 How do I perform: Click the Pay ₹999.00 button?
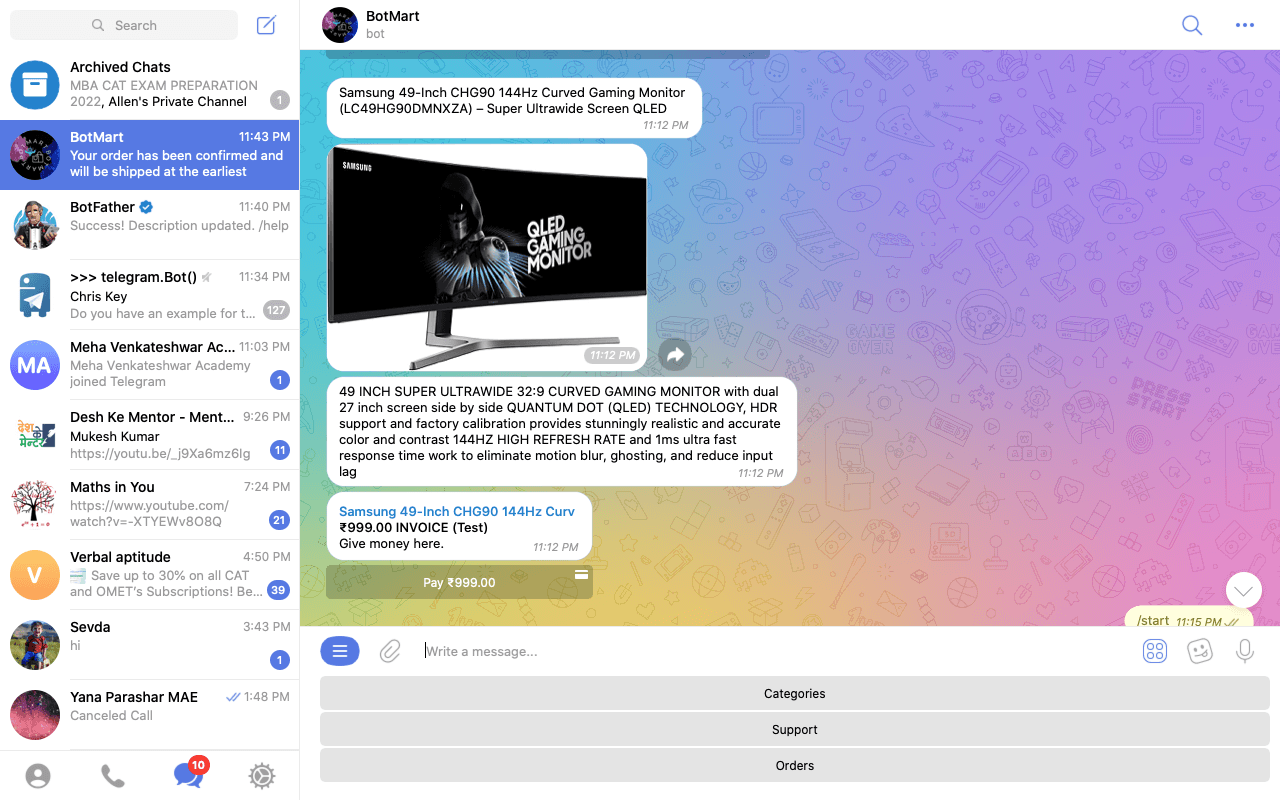click(459, 582)
